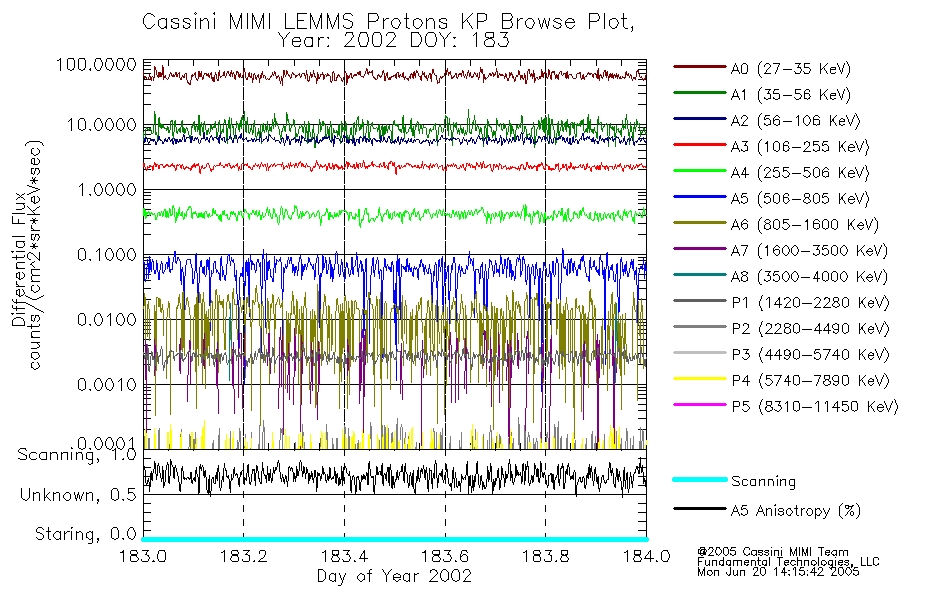Click the 10.0000 y-axis tick label

pyautogui.click(x=101, y=125)
